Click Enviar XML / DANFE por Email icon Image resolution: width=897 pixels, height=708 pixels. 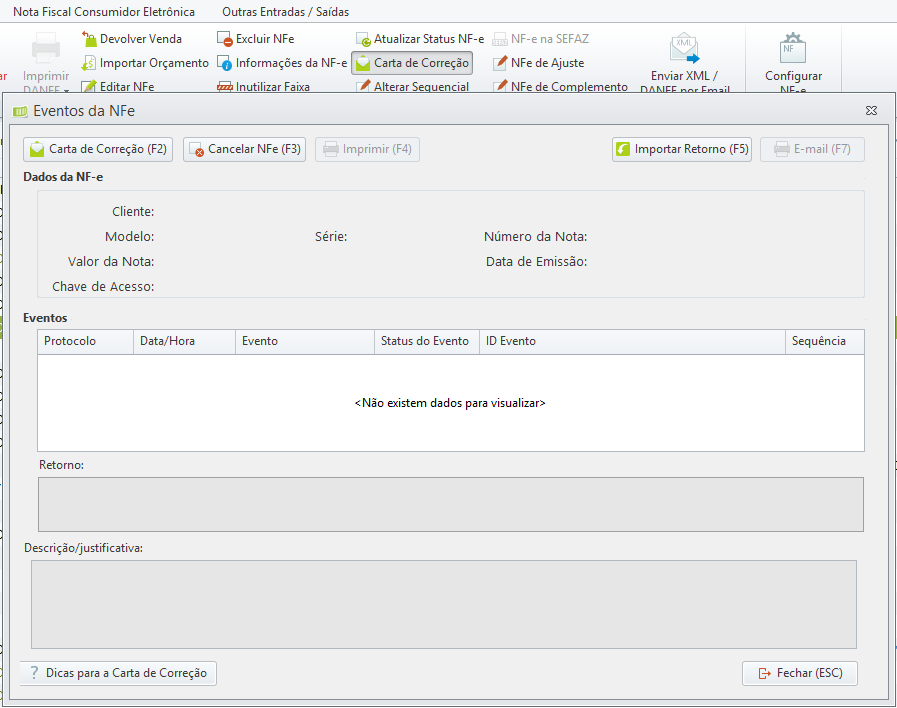pos(685,49)
